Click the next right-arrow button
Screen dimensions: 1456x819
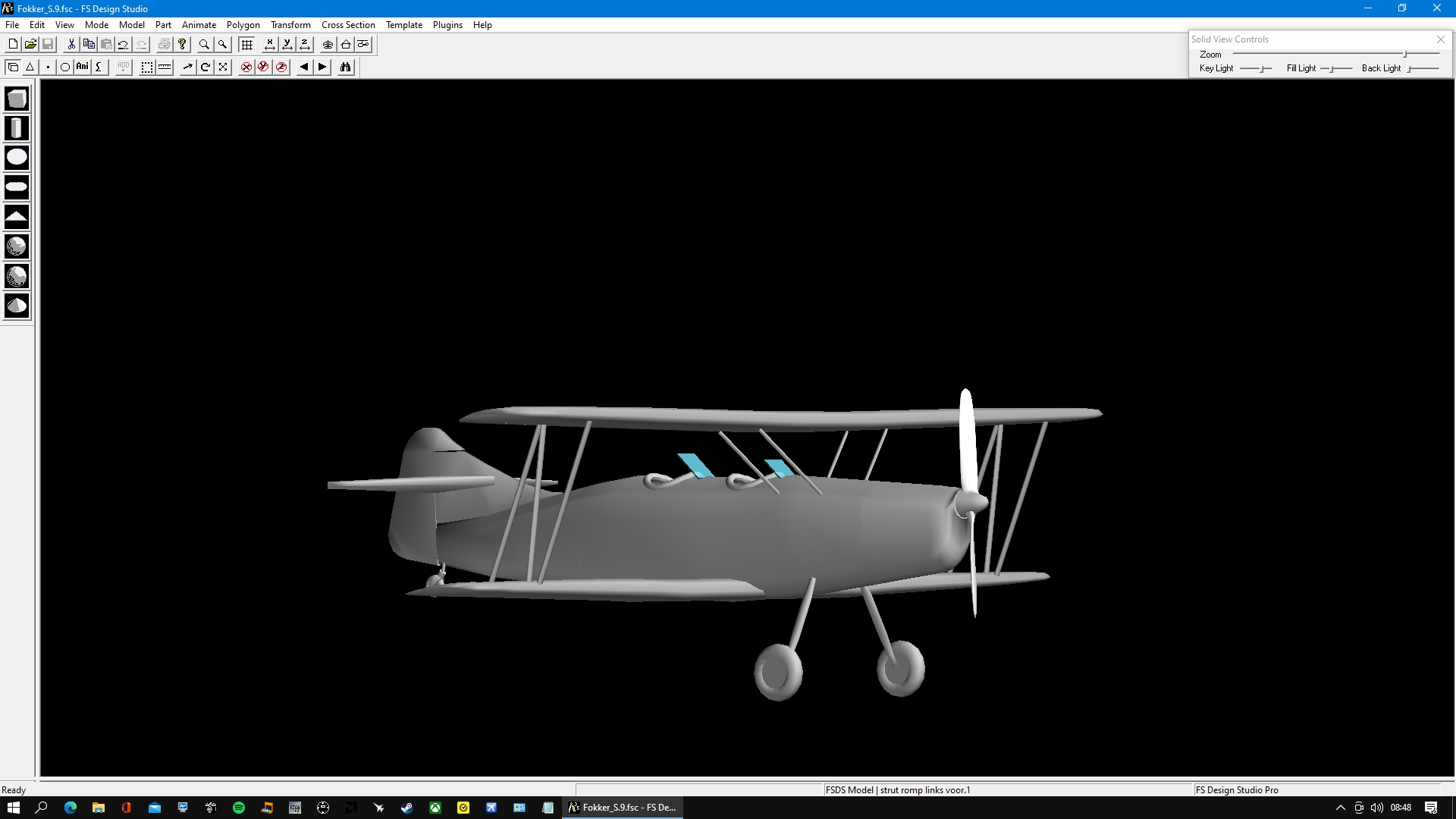322,67
